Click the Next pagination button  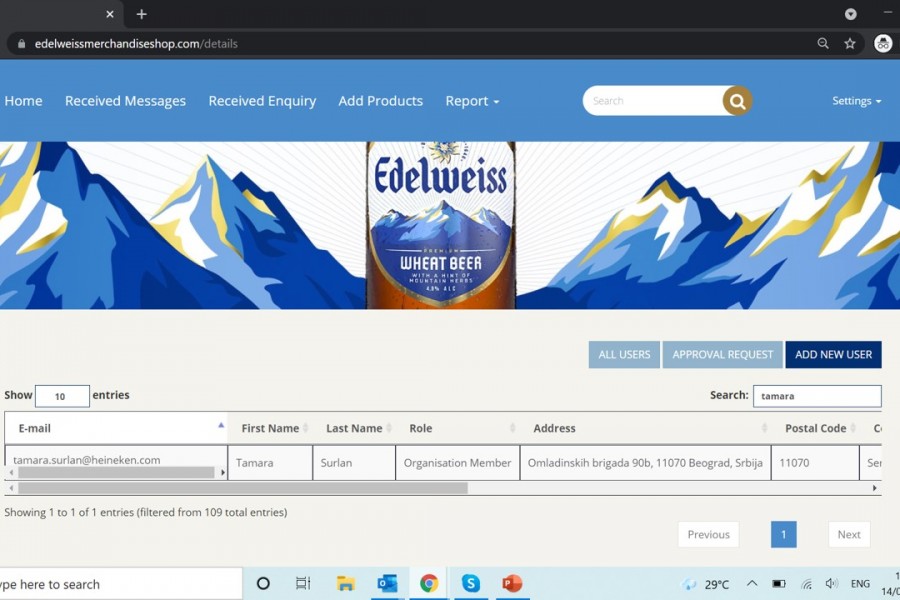[x=849, y=535]
